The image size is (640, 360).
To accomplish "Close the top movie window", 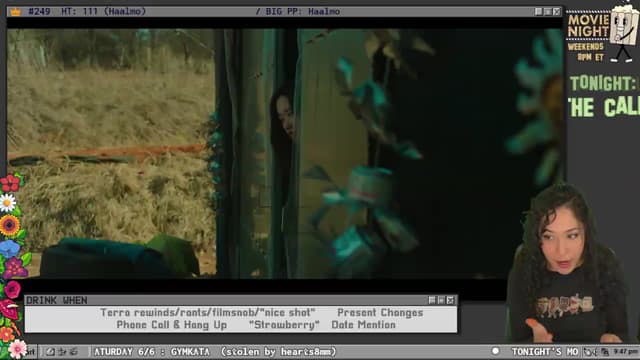I will tap(557, 12).
